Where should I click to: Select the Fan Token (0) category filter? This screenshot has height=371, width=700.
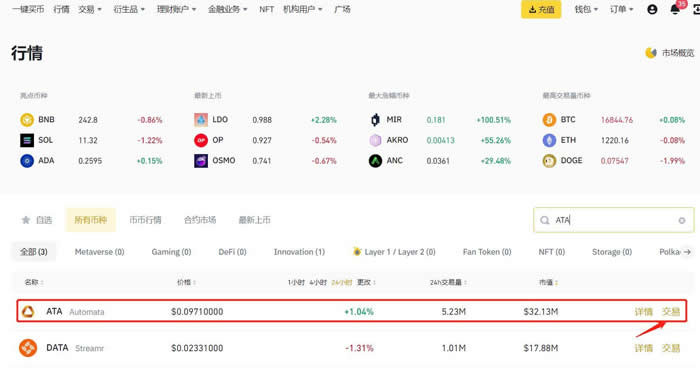(487, 252)
